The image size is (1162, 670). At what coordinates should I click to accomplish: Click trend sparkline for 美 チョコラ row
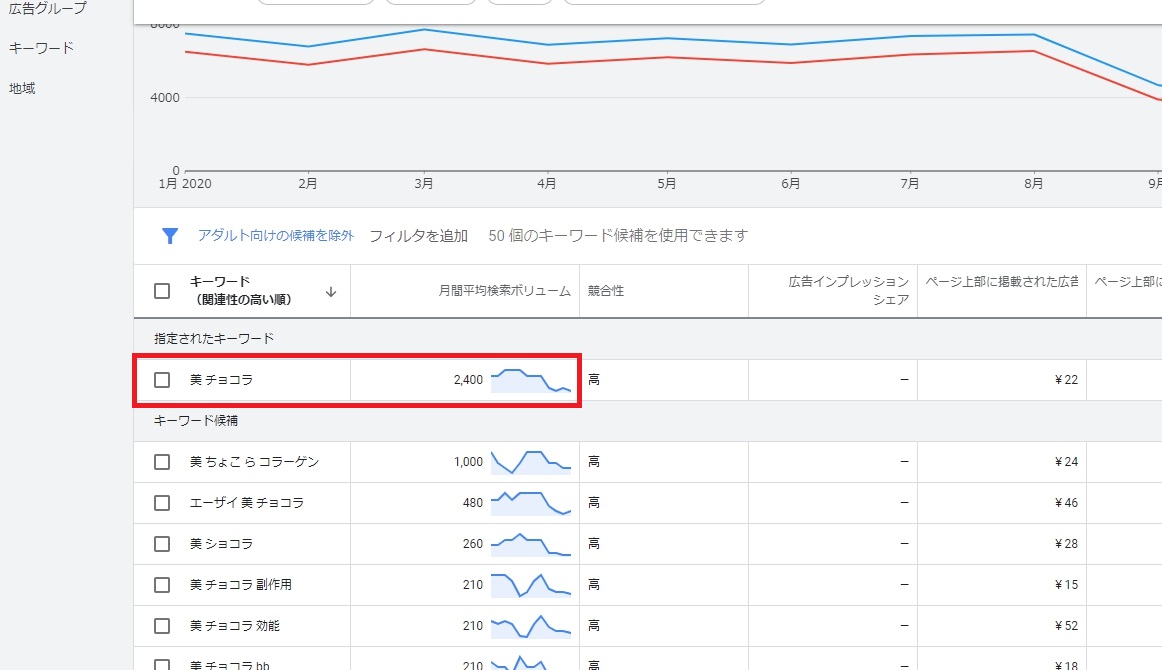[530, 380]
